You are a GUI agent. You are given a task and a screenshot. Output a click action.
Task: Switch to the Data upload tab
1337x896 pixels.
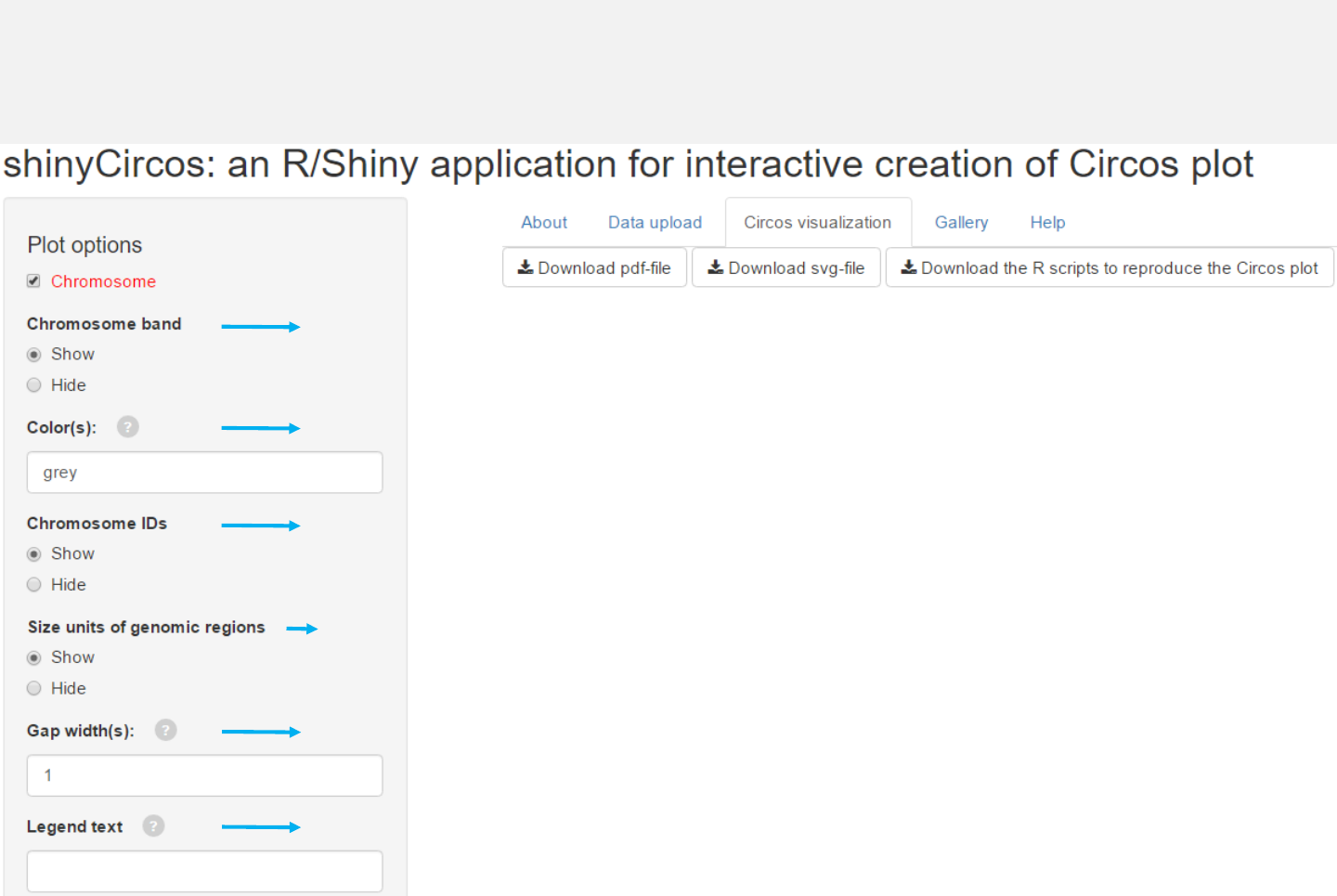656,223
